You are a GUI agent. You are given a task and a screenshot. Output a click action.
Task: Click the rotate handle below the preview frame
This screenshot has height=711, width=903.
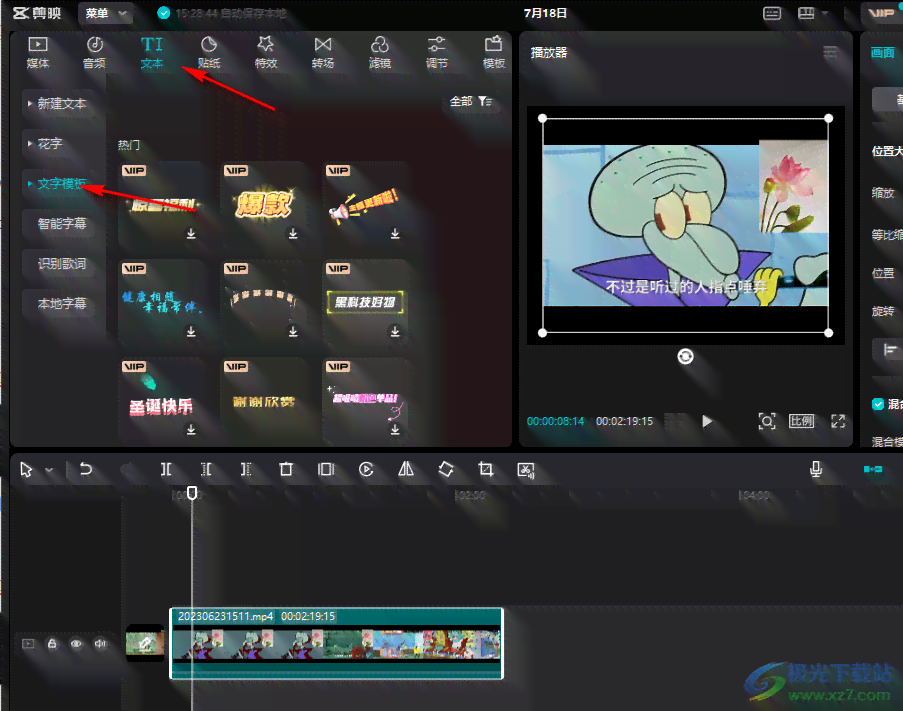pos(685,356)
